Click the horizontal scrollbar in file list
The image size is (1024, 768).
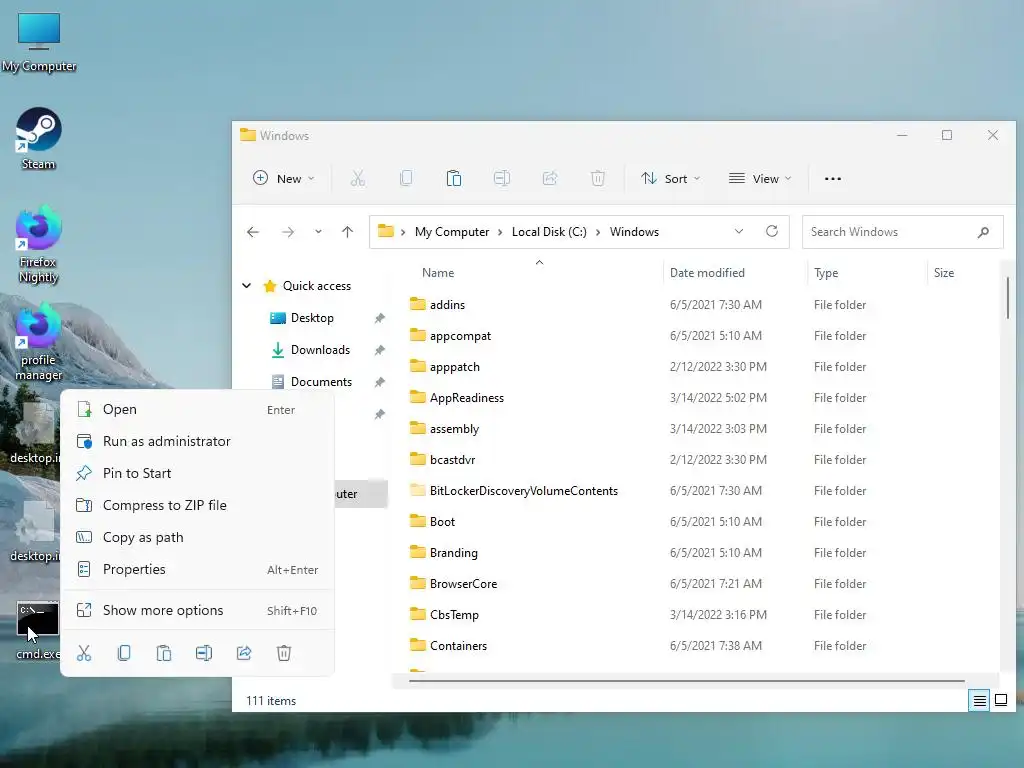coord(686,680)
